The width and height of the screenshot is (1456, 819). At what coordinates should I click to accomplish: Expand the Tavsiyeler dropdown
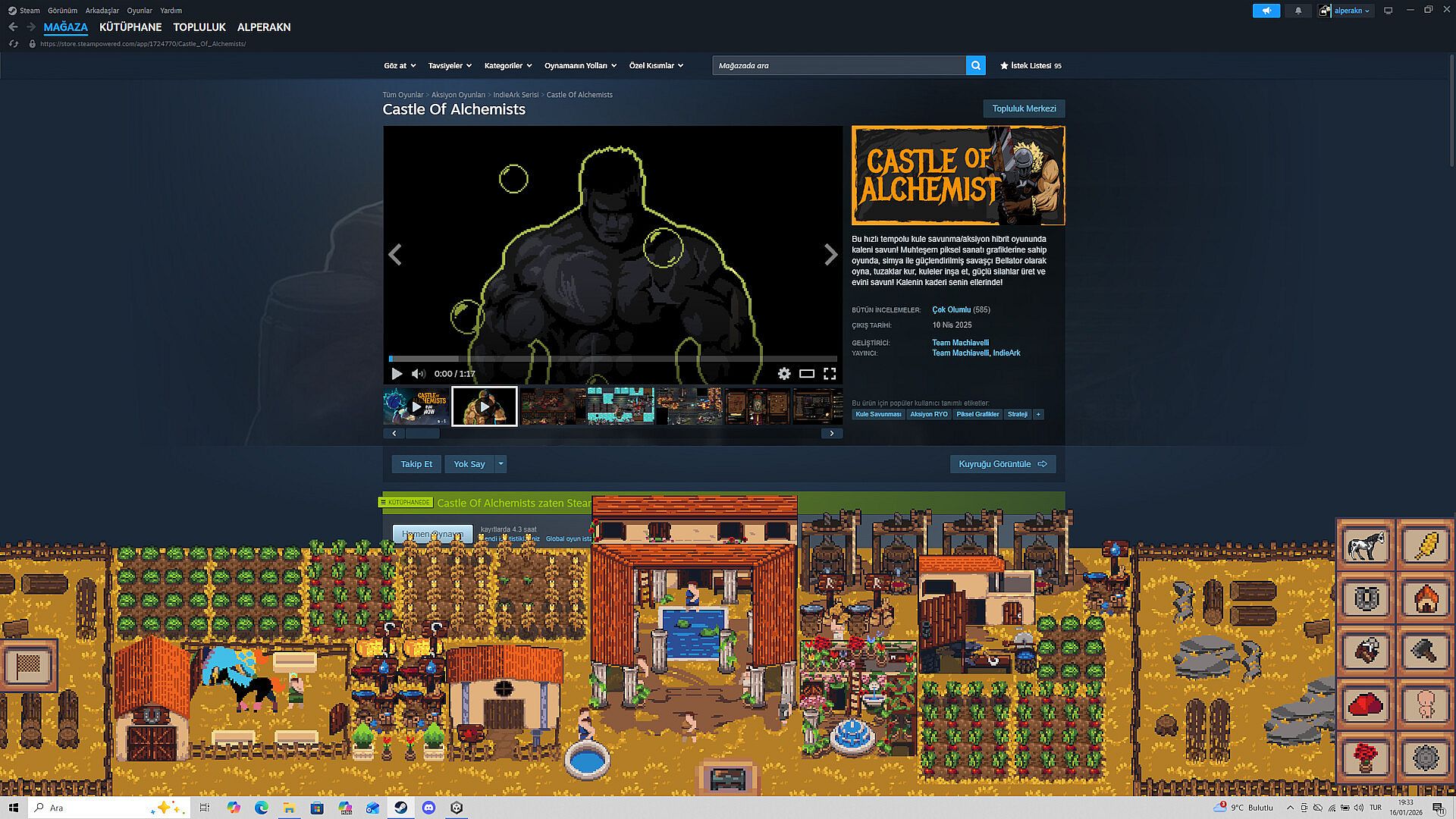[450, 65]
